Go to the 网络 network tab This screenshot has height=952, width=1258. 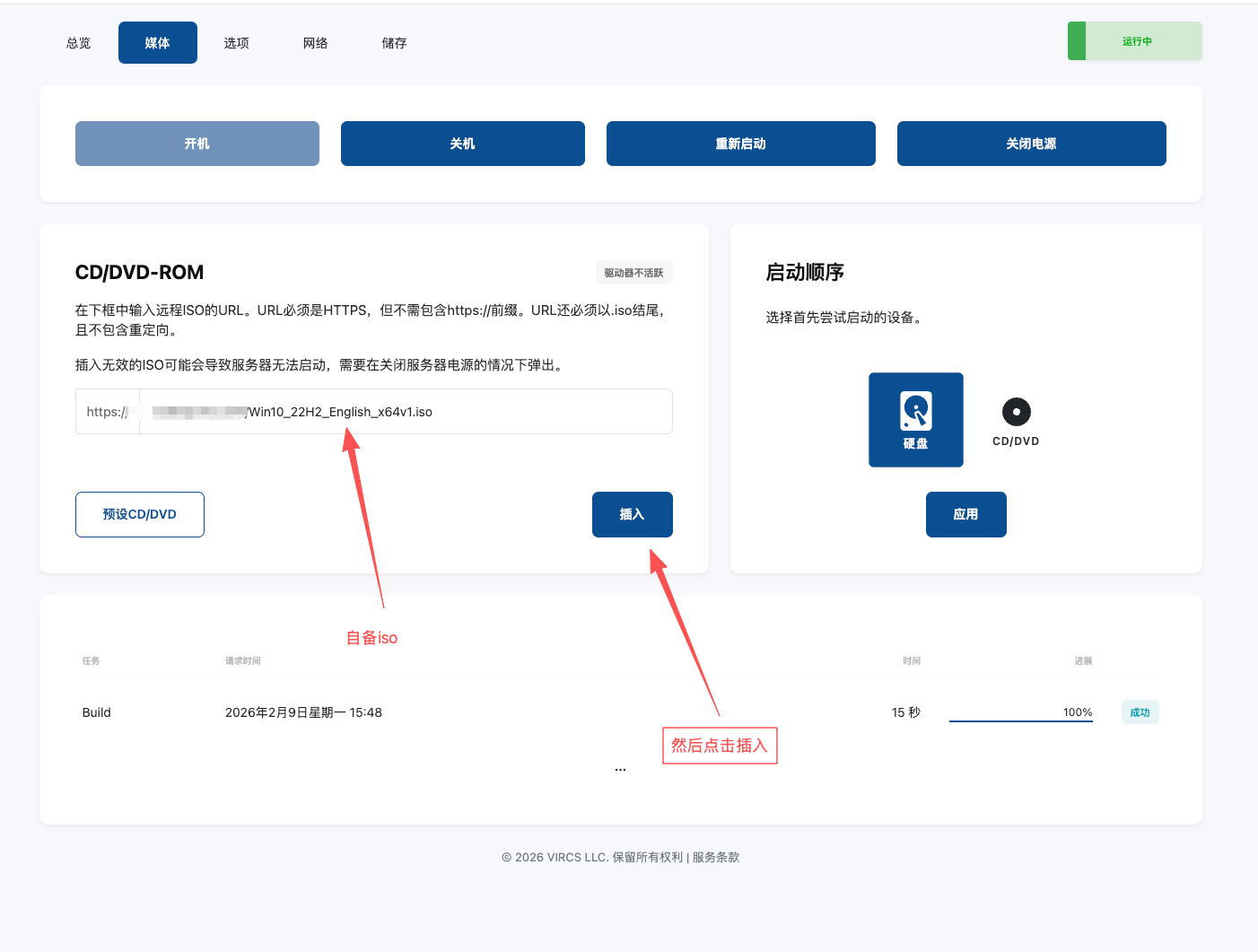(x=316, y=43)
